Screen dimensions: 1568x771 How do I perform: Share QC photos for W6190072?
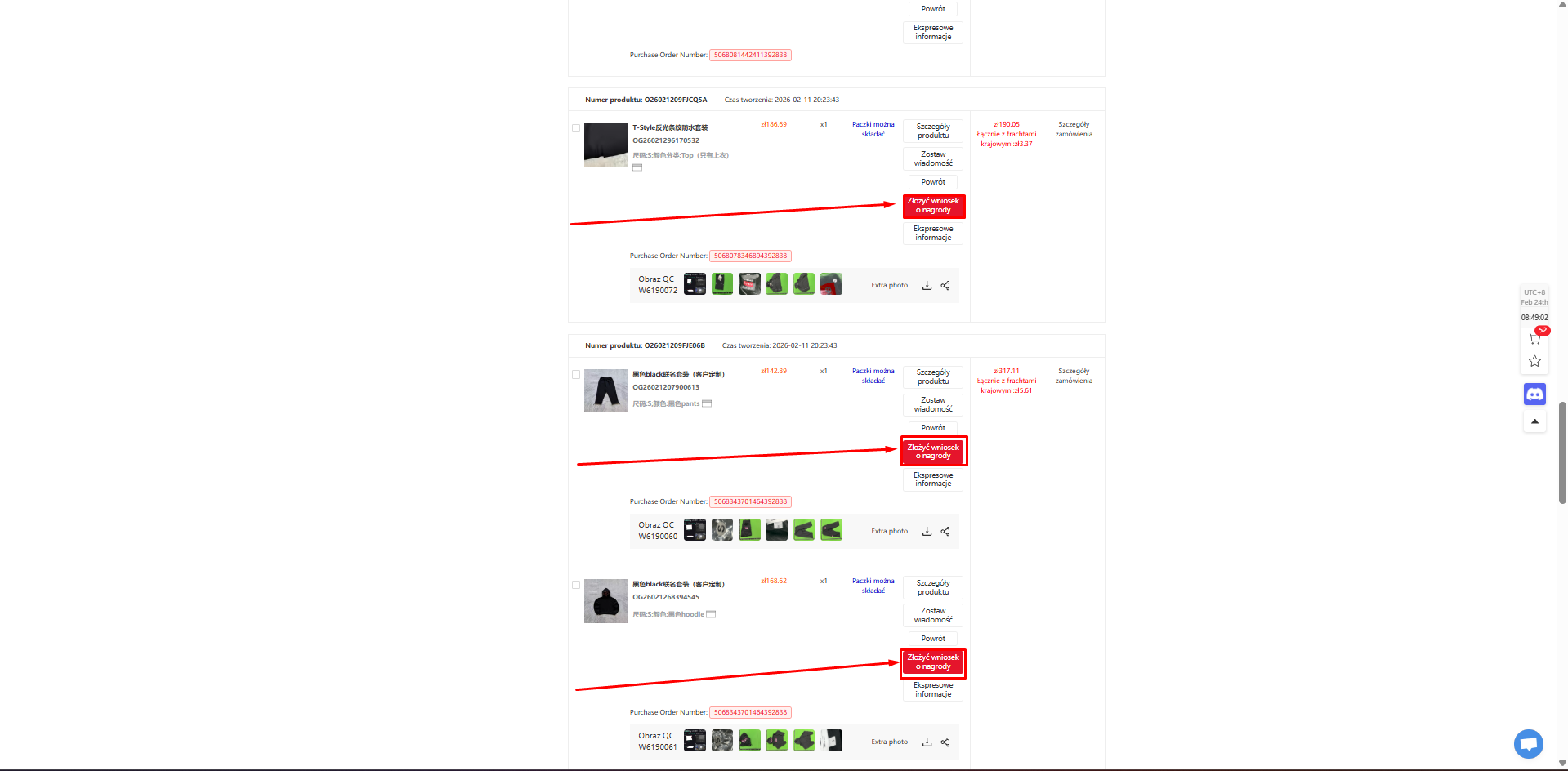tap(945, 286)
